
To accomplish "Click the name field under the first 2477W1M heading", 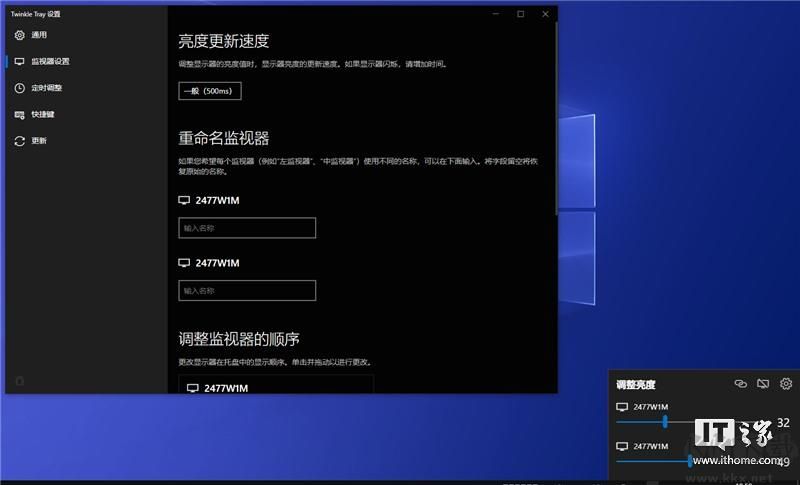I will (247, 228).
